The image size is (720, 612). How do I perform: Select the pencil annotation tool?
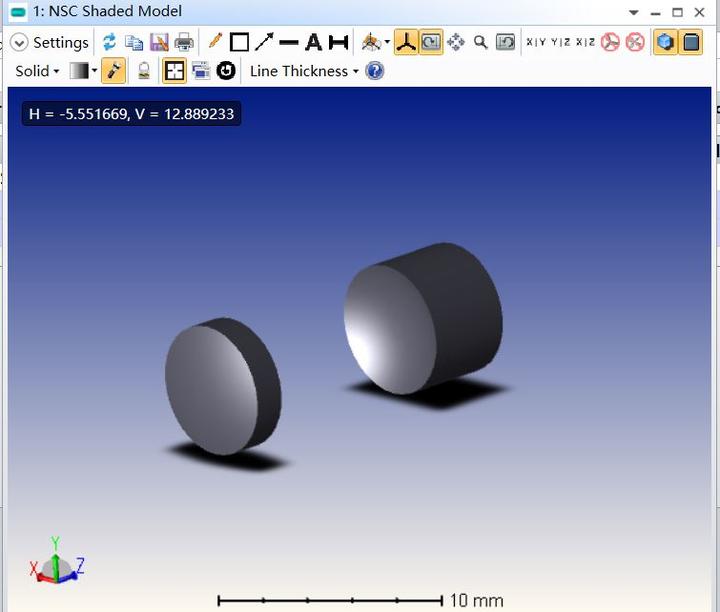click(215, 41)
